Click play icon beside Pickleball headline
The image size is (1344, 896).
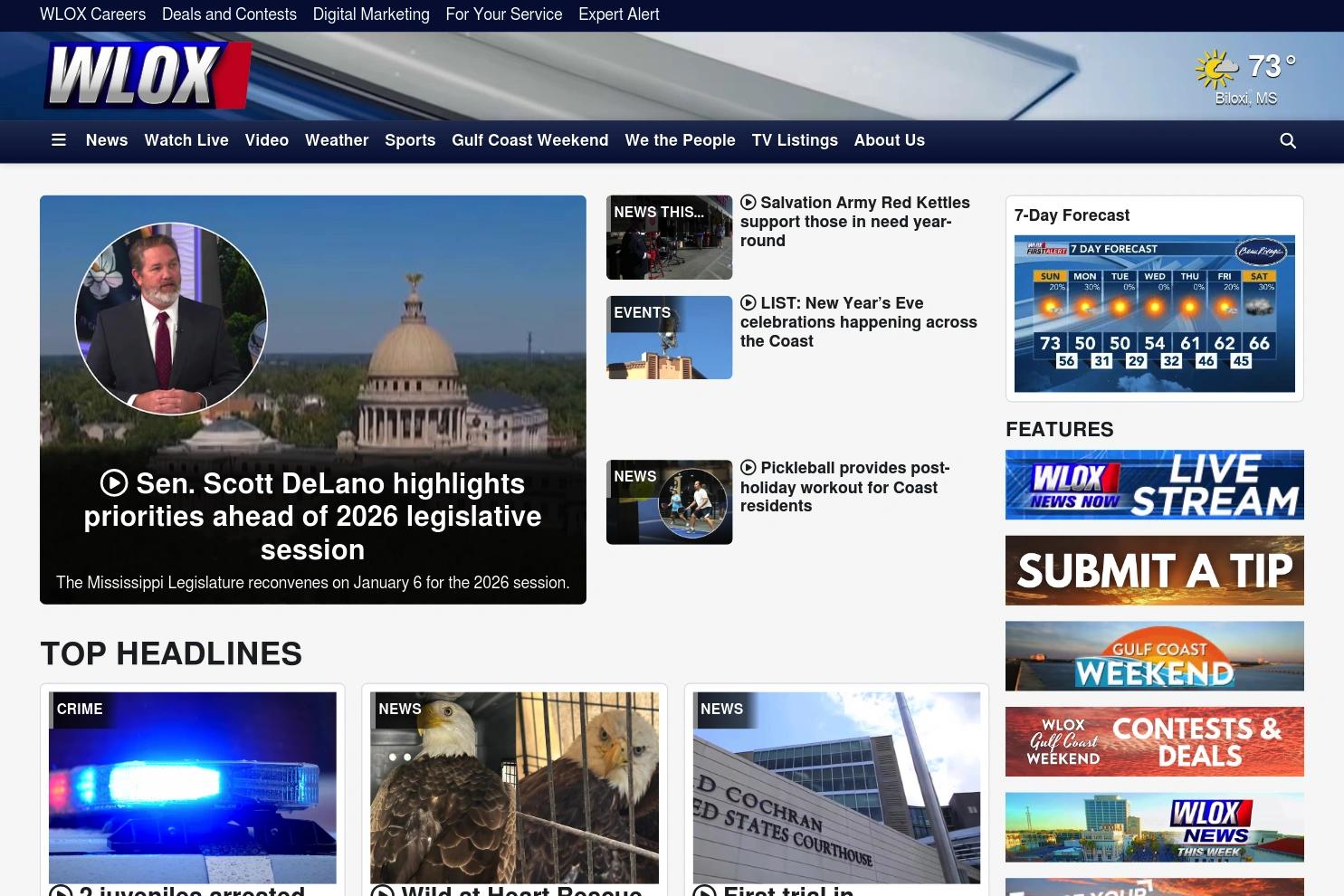click(748, 468)
